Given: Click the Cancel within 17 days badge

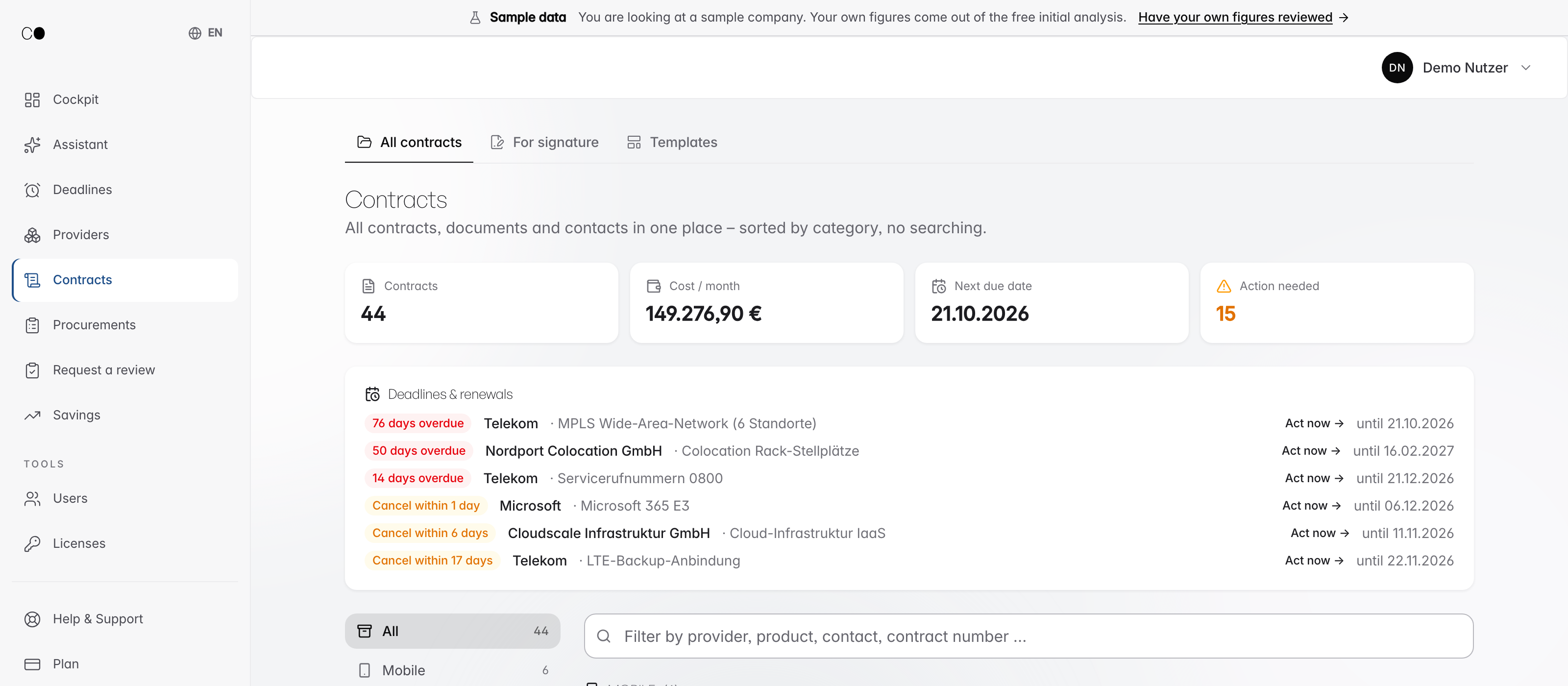Looking at the screenshot, I should (432, 561).
